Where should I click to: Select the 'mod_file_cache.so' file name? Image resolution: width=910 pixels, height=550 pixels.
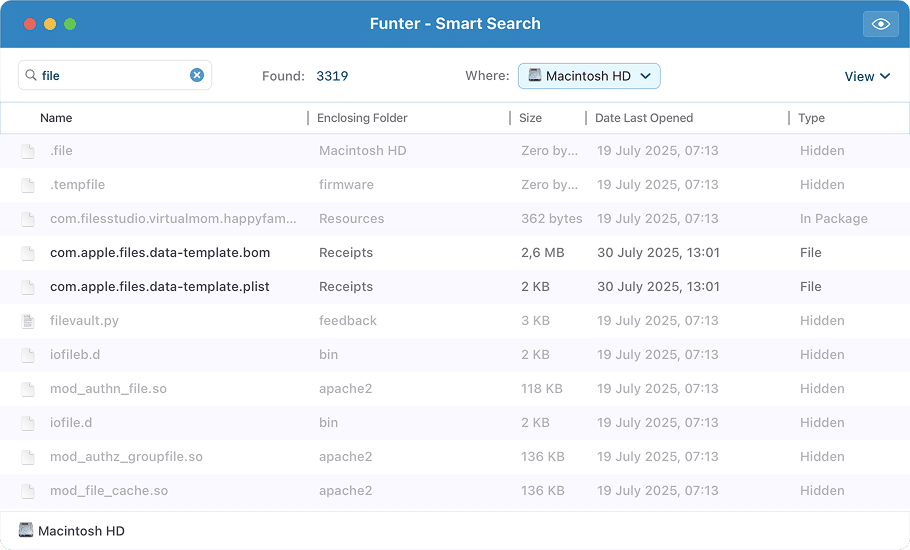click(x=109, y=491)
